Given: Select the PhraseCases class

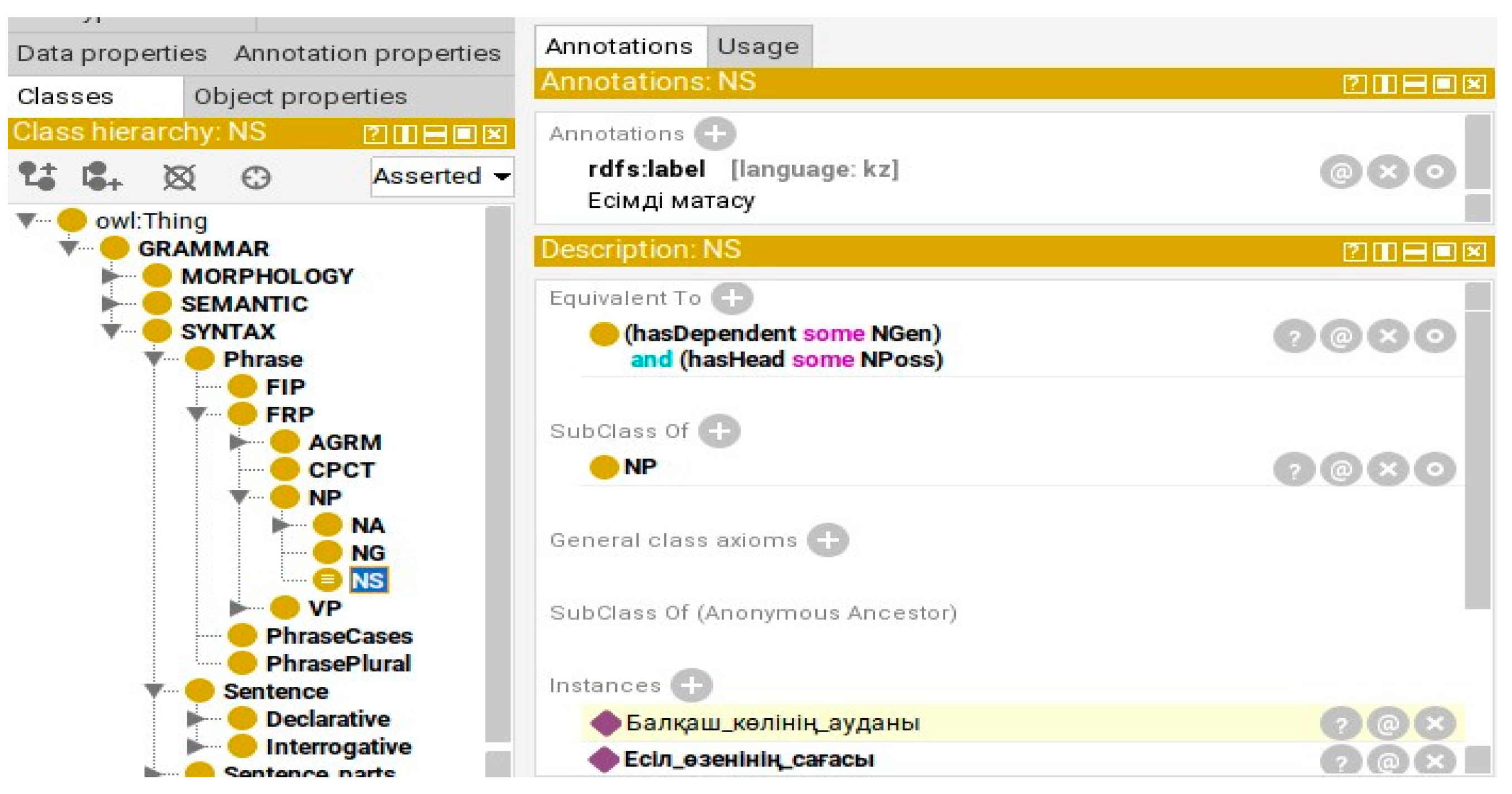Looking at the screenshot, I should tap(339, 636).
